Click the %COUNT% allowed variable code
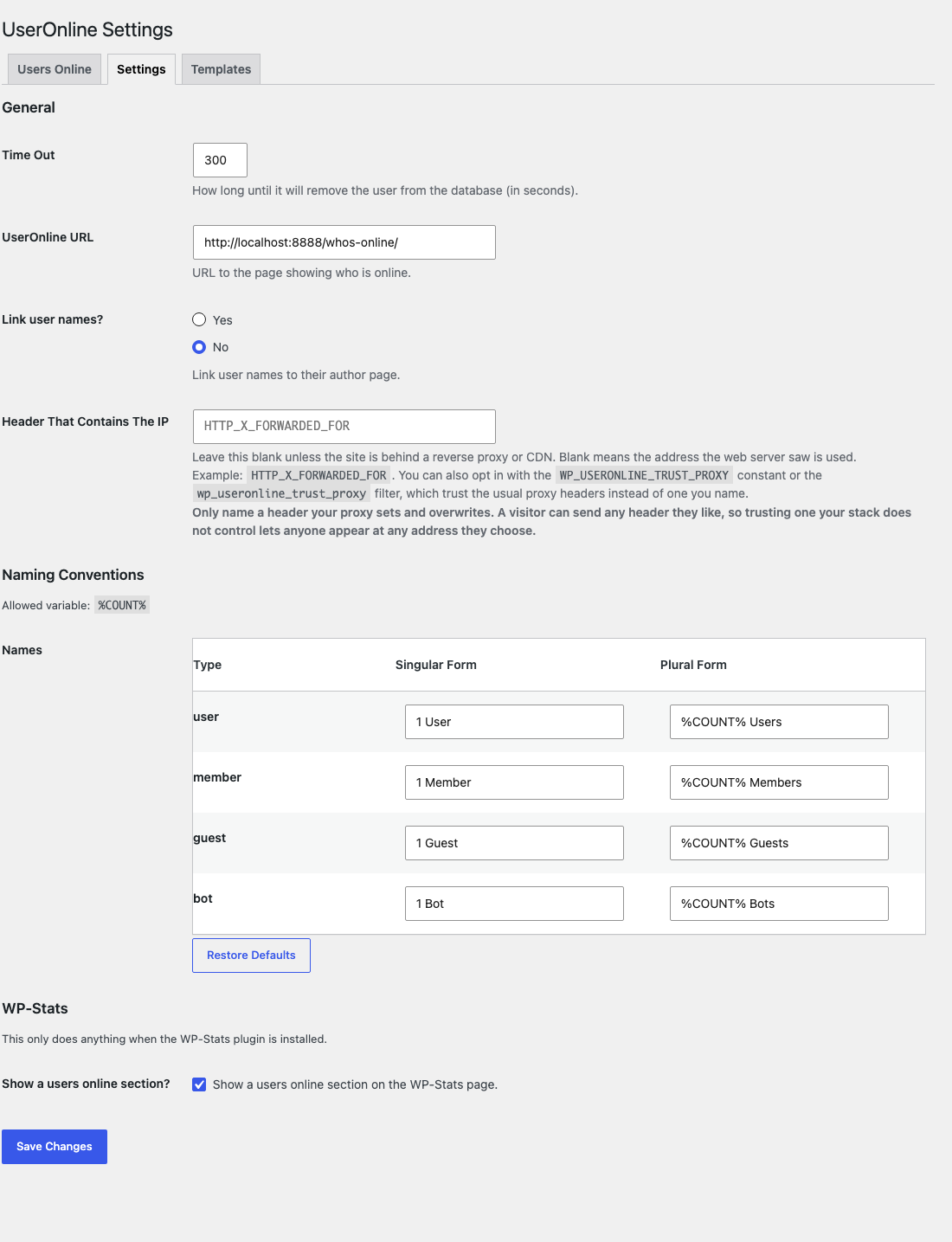 [122, 605]
